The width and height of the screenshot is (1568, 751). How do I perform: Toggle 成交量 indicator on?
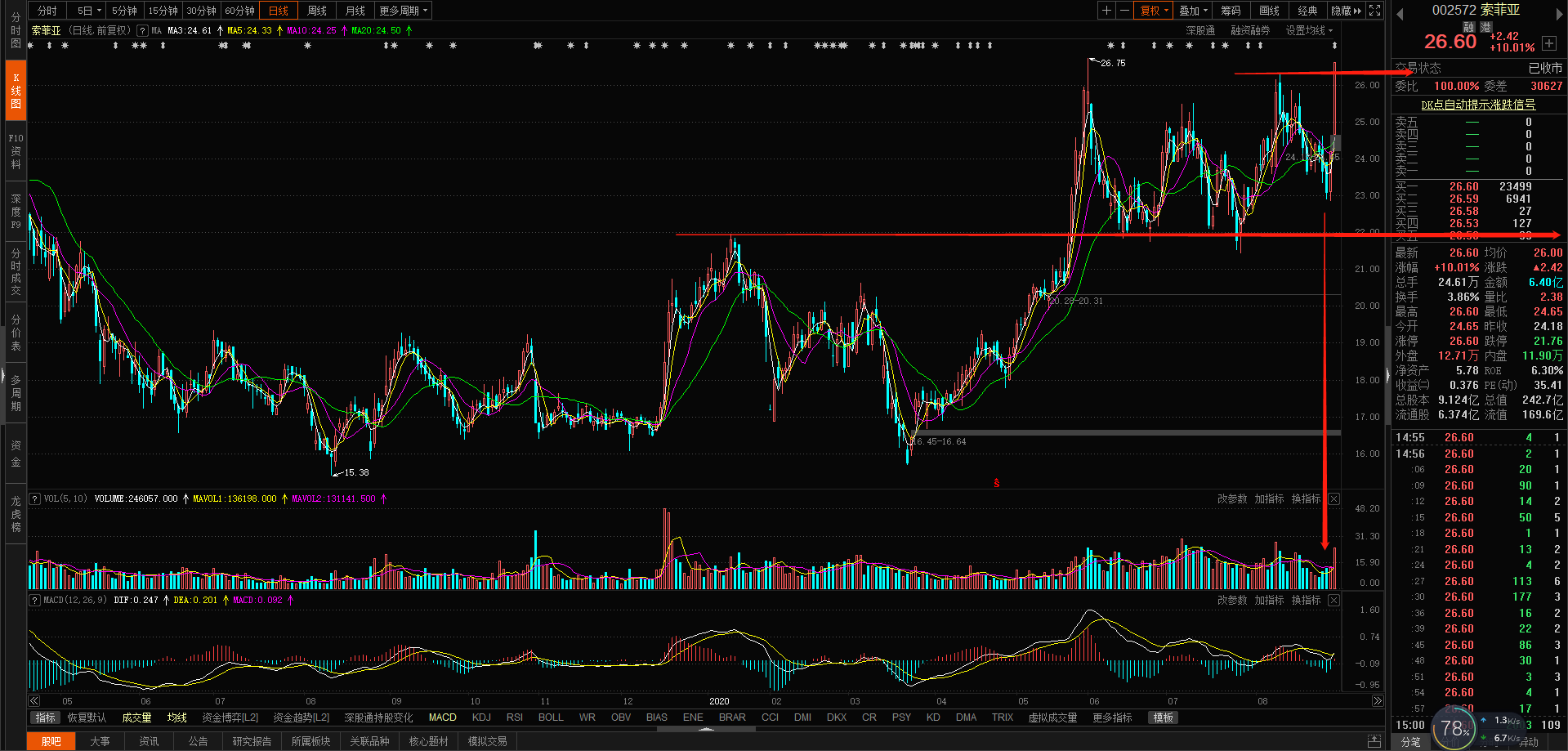pyautogui.click(x=136, y=717)
